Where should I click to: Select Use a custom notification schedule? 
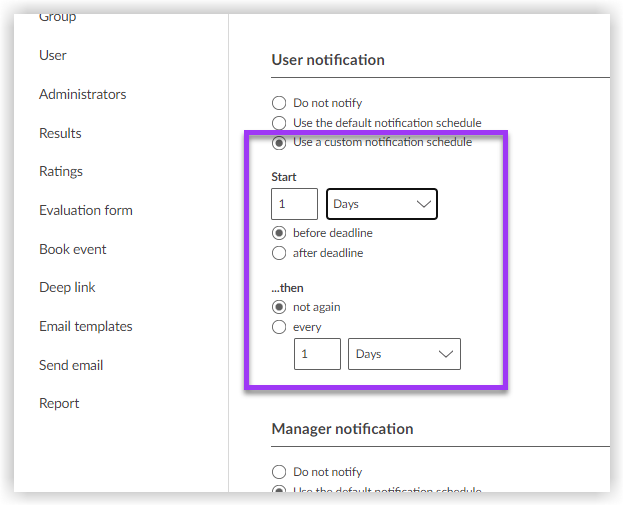point(279,143)
